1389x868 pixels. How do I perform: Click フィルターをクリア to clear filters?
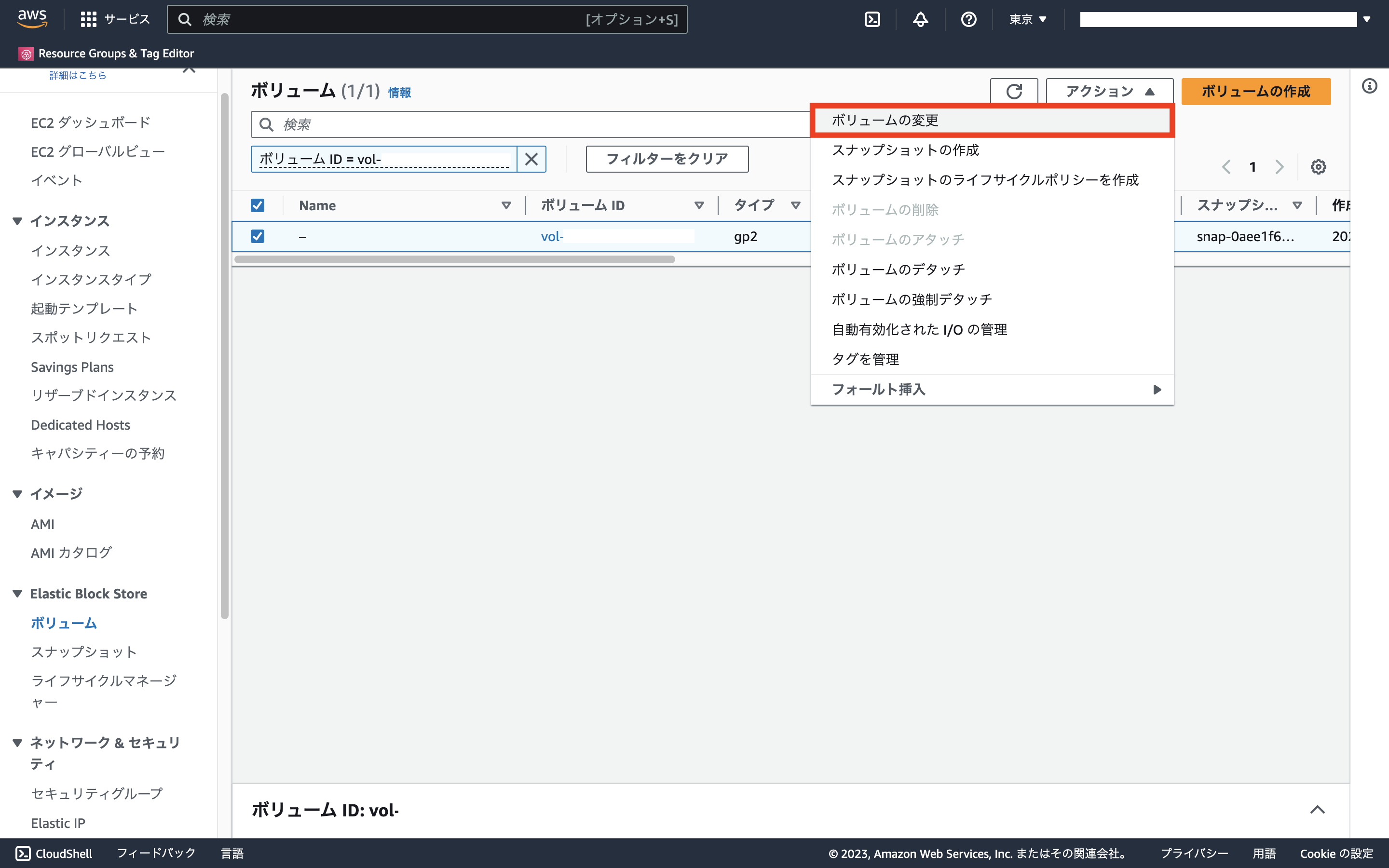pos(667,159)
